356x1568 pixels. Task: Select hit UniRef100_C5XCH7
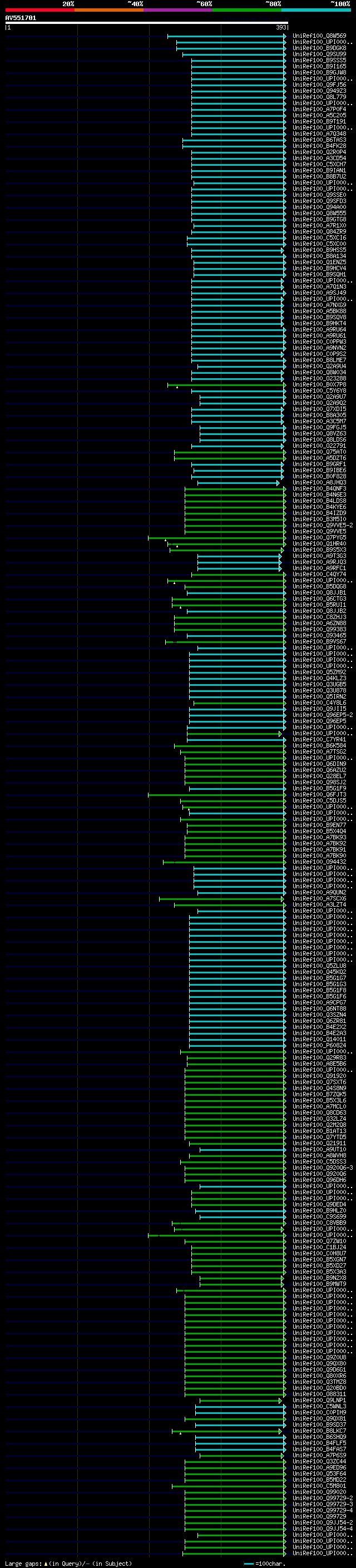pyautogui.click(x=319, y=164)
